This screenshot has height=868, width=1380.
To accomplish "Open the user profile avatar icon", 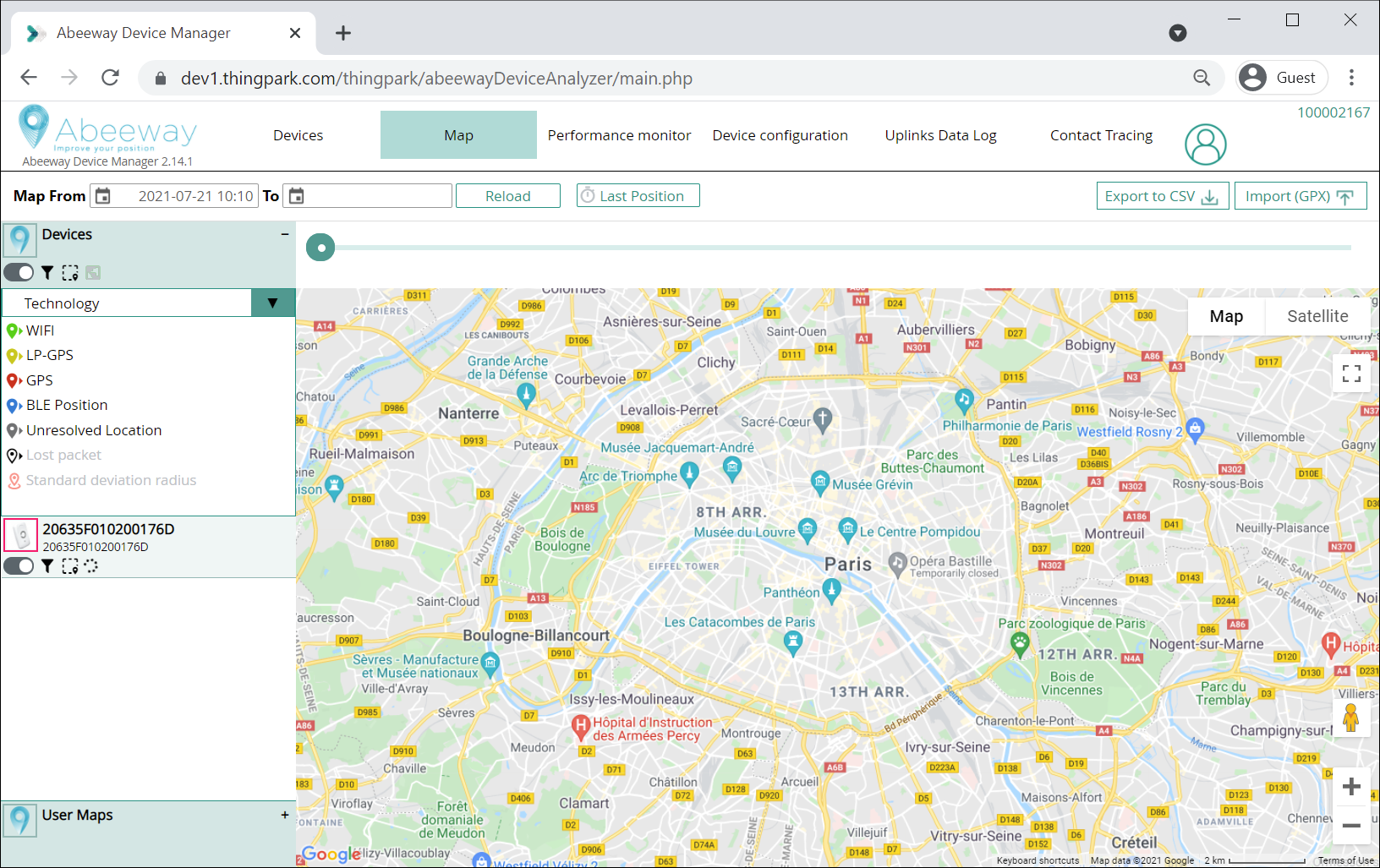I will pyautogui.click(x=1206, y=145).
